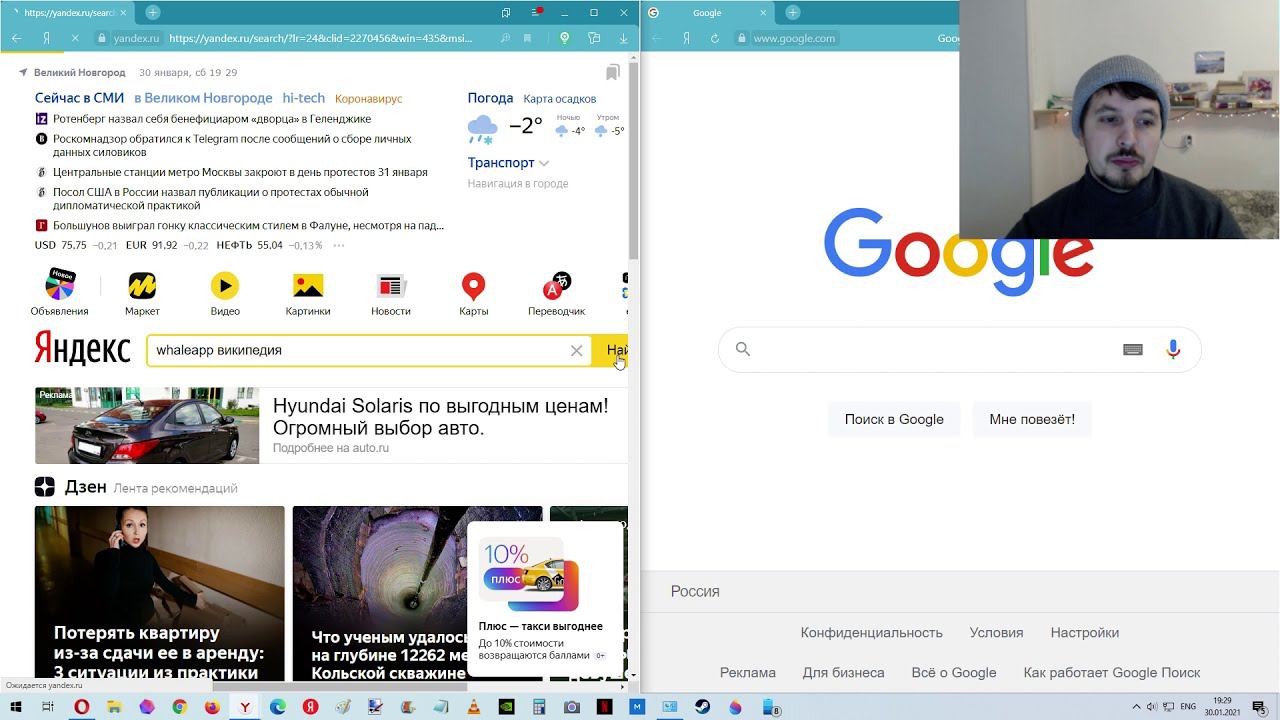Bookmark the page from left address bar

527,38
